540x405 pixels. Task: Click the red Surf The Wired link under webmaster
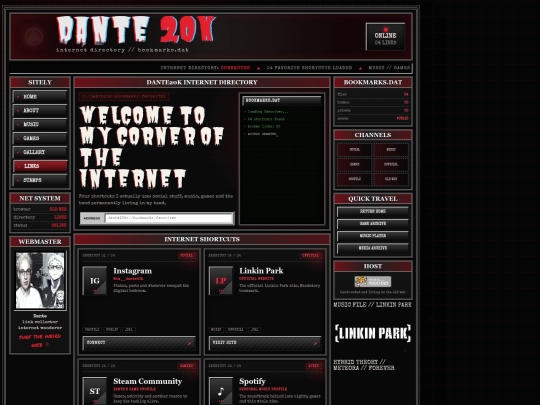click(40, 341)
